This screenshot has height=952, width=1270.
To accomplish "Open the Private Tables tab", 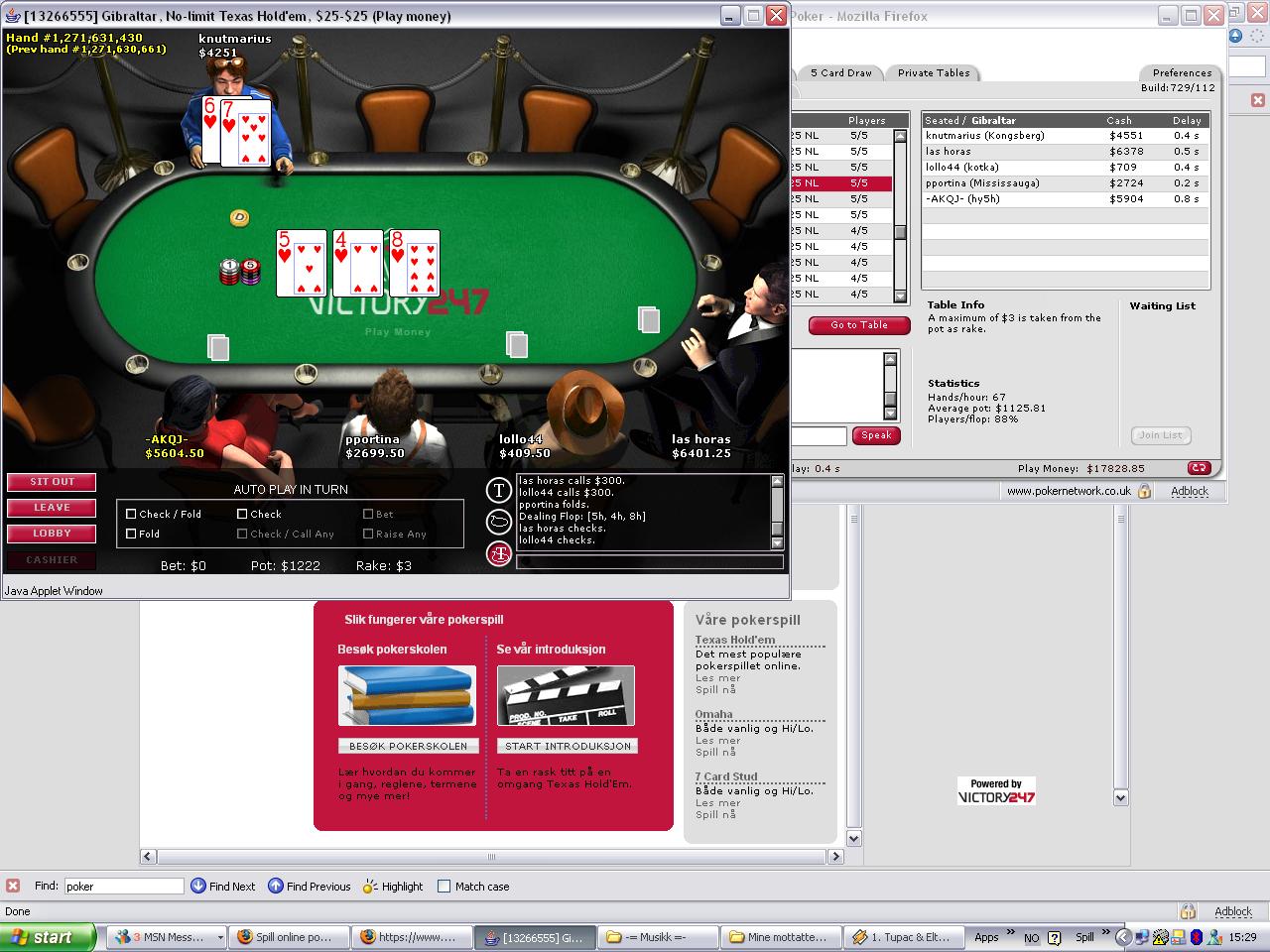I will coord(934,72).
